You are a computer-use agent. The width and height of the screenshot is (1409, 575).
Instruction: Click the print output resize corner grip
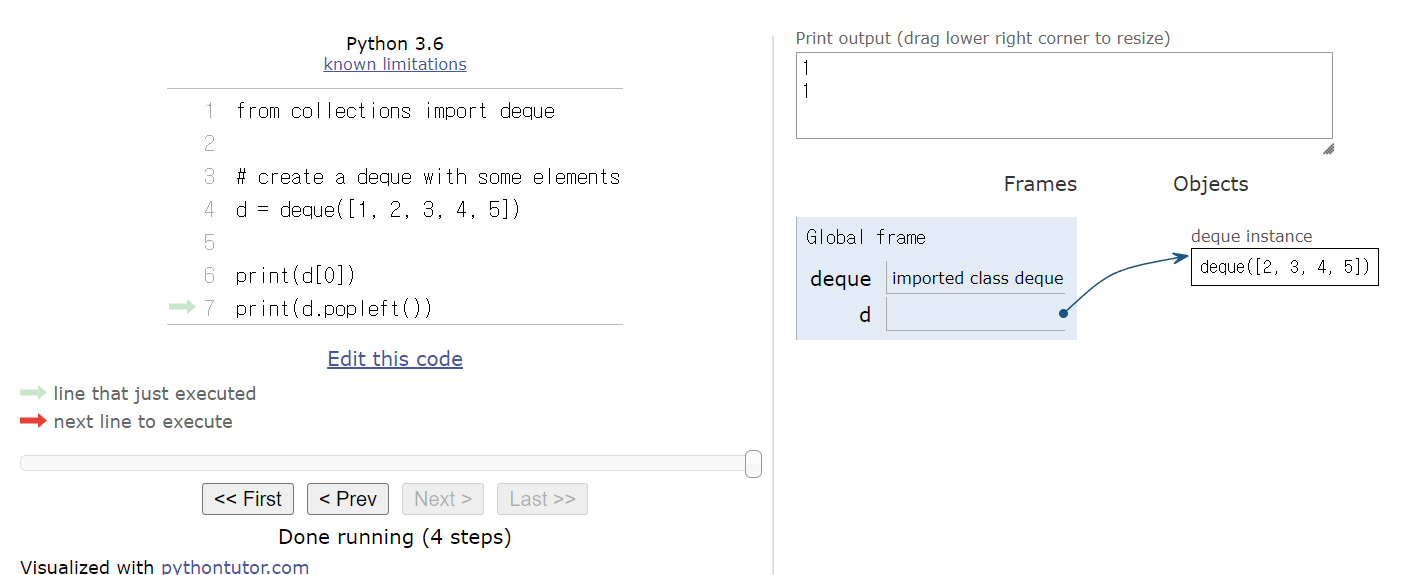tap(1328, 149)
